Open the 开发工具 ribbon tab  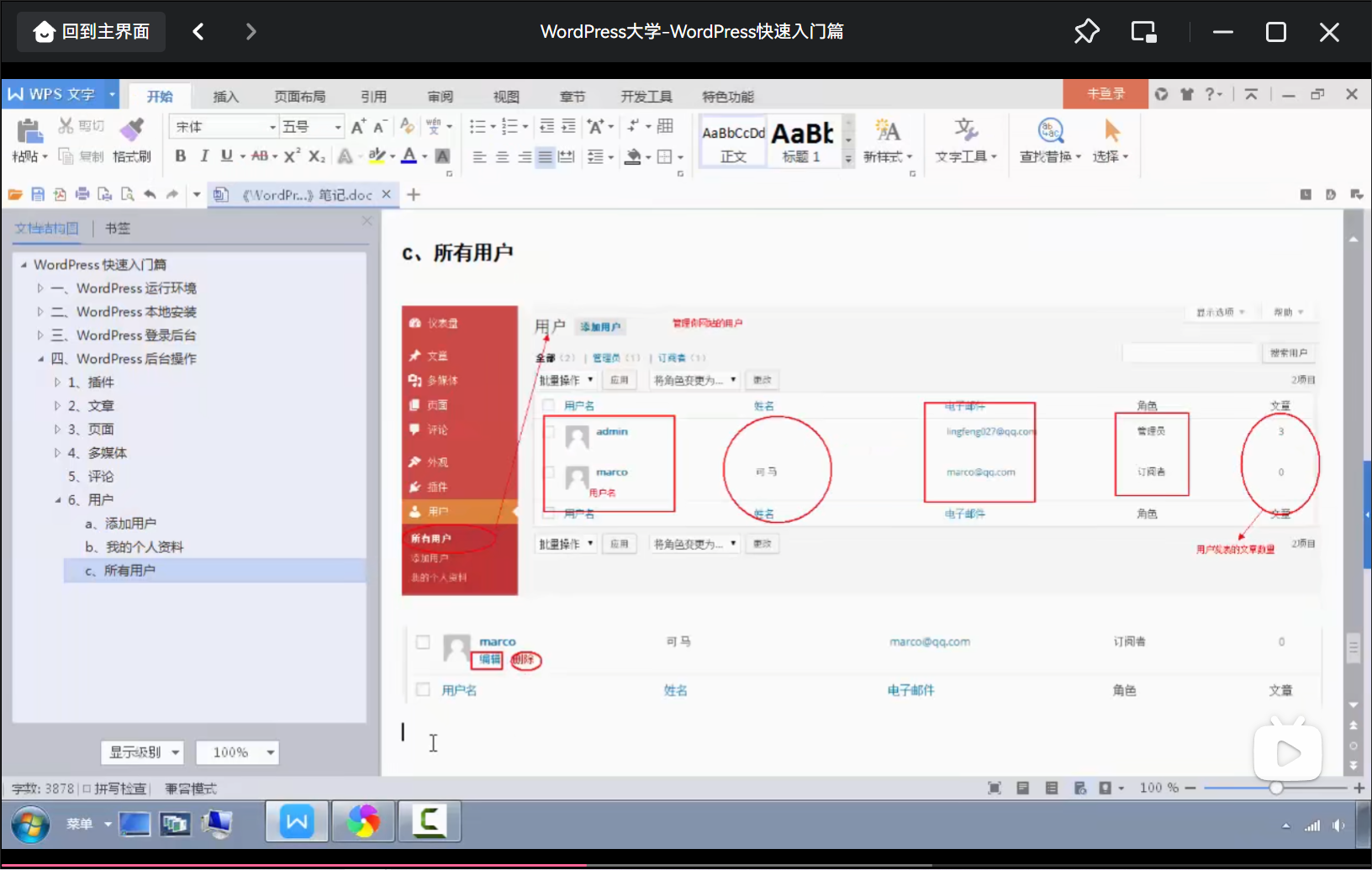point(646,97)
